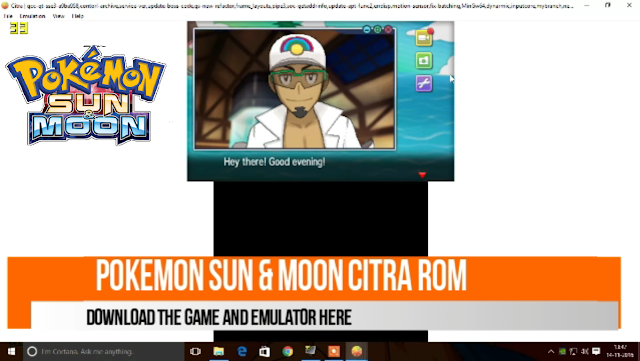Click the red X circle on game frame
Viewport: 640px width, 361px height.
(x=388, y=29)
